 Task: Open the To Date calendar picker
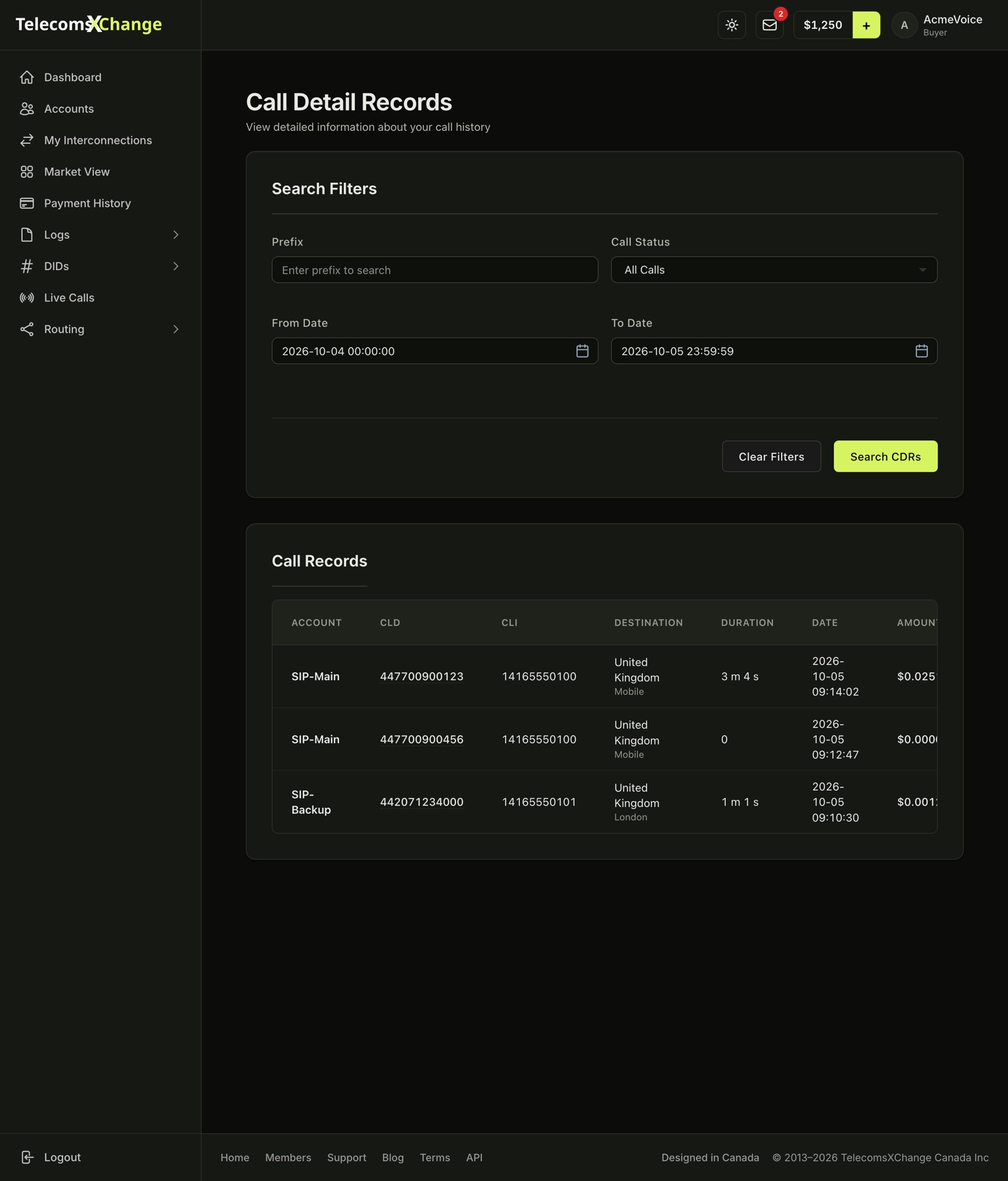(921, 351)
